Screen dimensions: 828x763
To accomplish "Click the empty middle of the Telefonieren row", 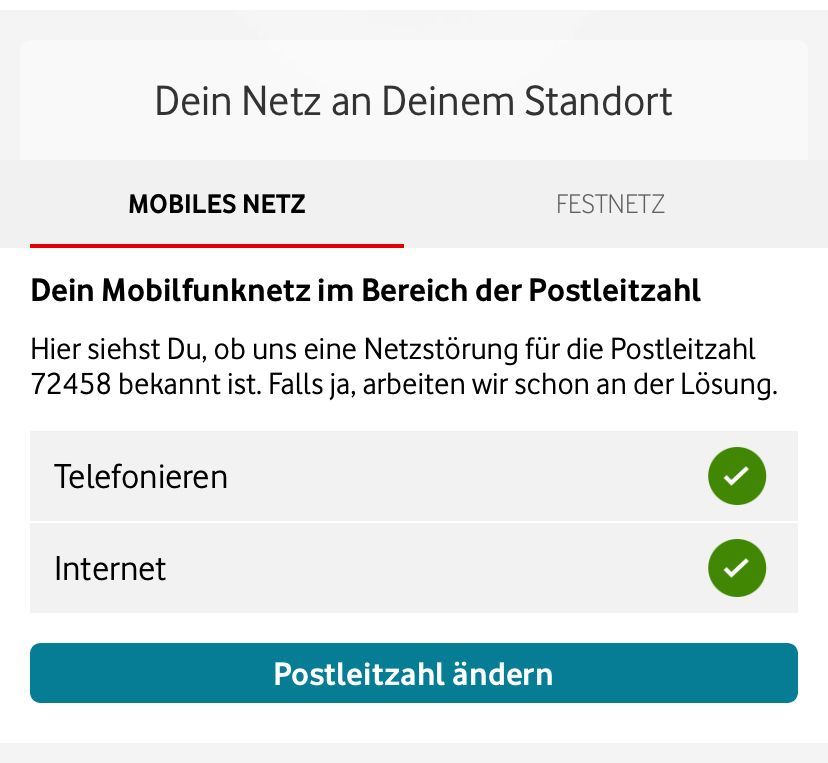I will tap(450, 476).
